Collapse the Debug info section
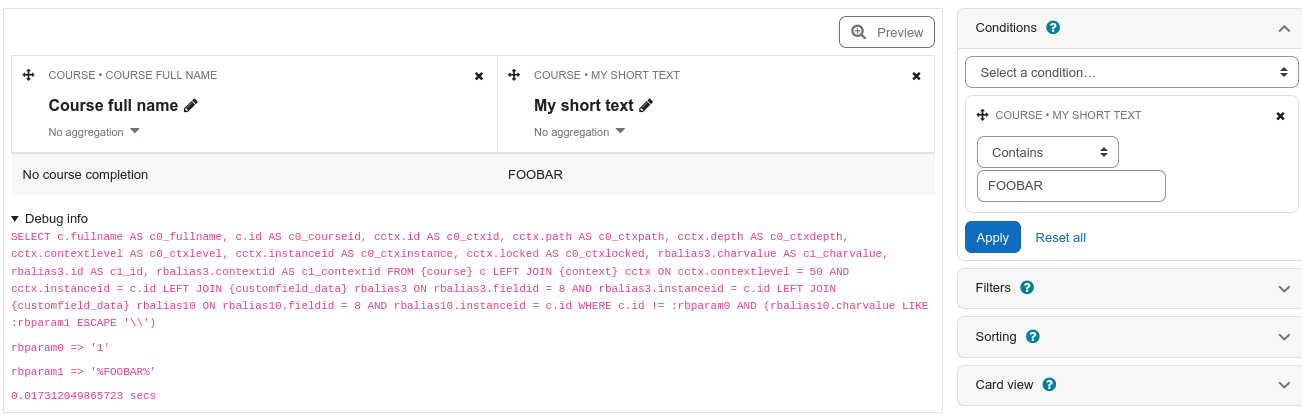The height and width of the screenshot is (416, 1302). [50, 218]
